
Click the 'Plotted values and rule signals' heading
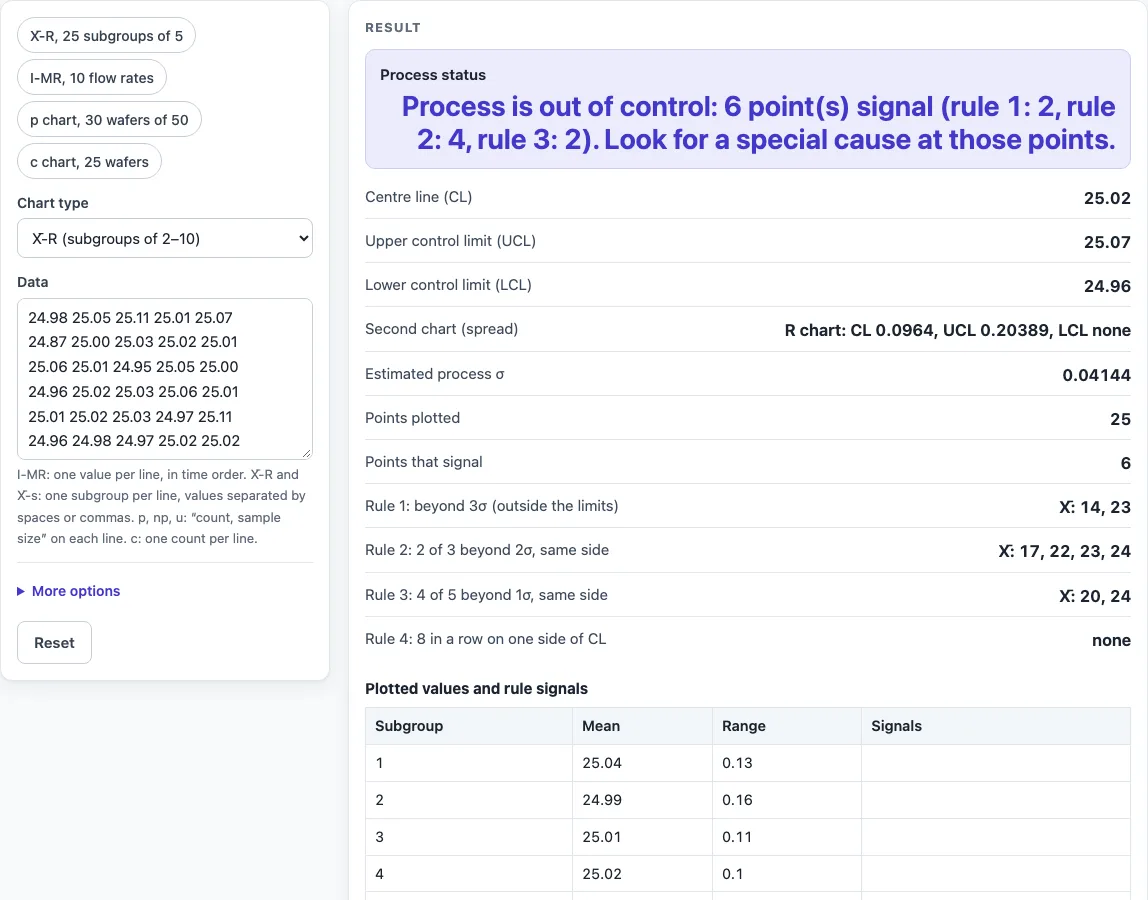[477, 688]
